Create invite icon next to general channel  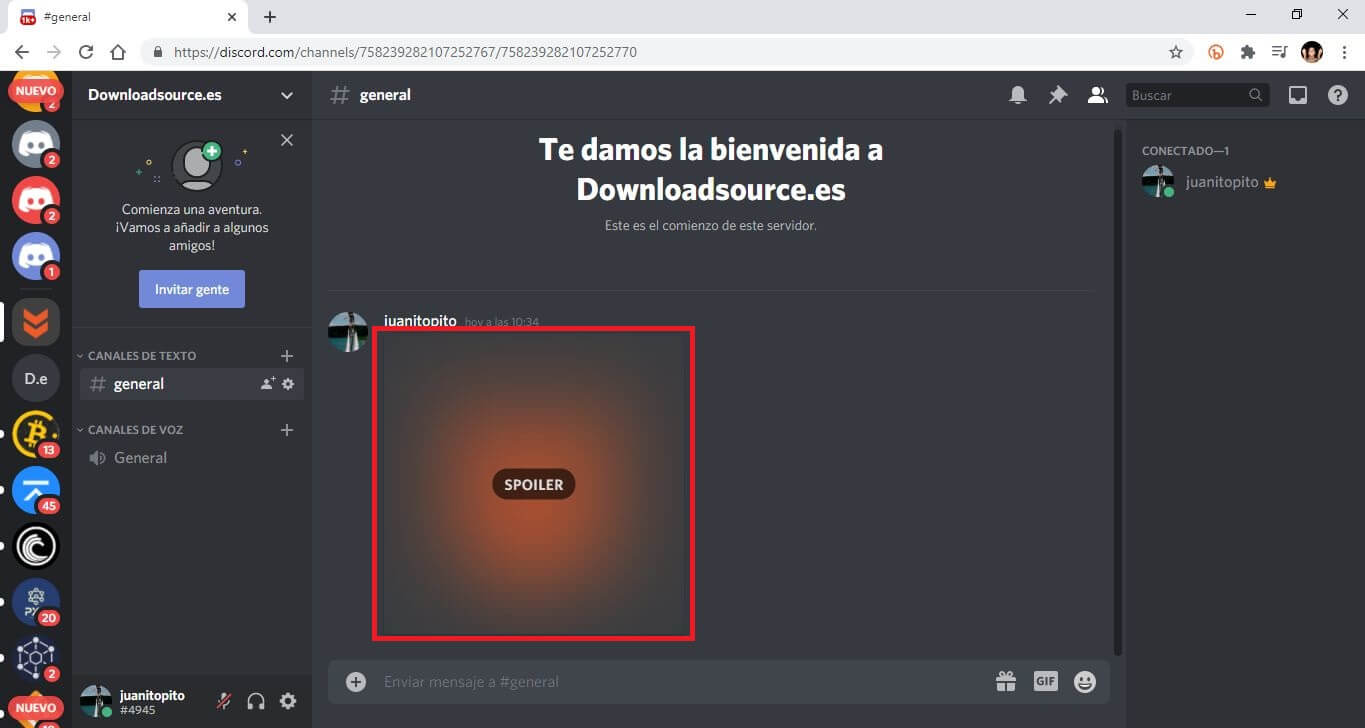pos(268,384)
